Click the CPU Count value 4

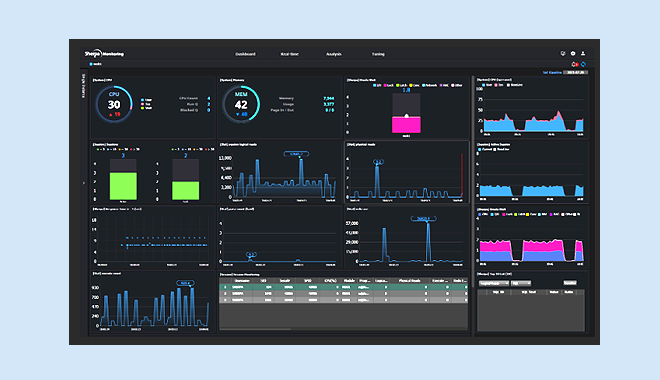click(208, 98)
